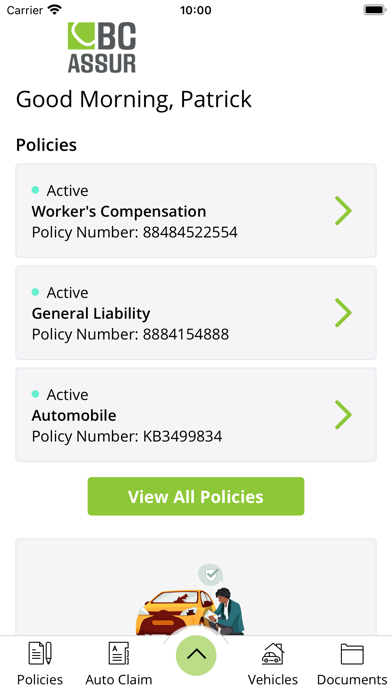The width and height of the screenshot is (392, 696).
Task: Open General Liability via its green chevron
Action: [343, 312]
